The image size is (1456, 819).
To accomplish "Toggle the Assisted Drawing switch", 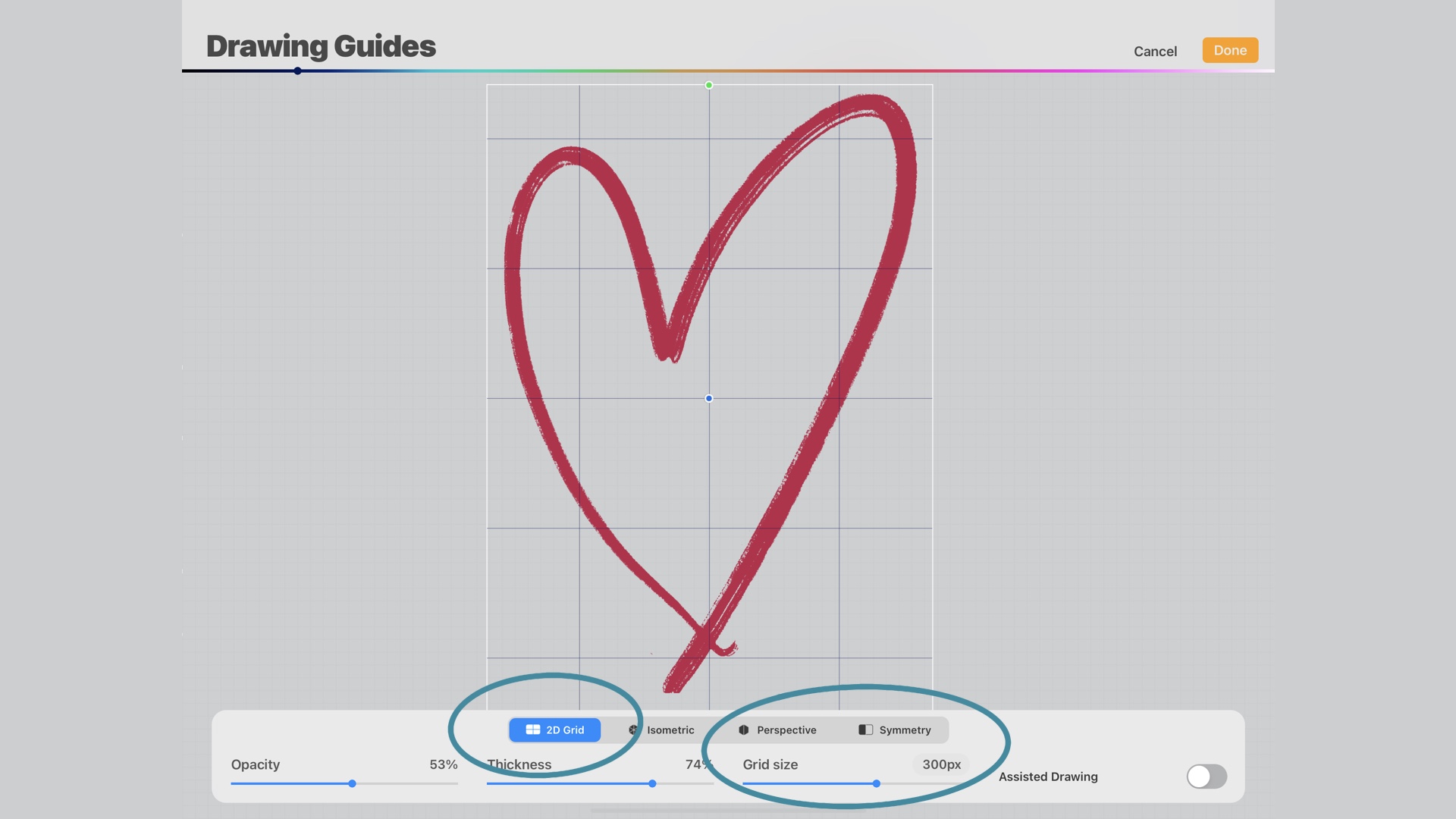I will pyautogui.click(x=1207, y=776).
